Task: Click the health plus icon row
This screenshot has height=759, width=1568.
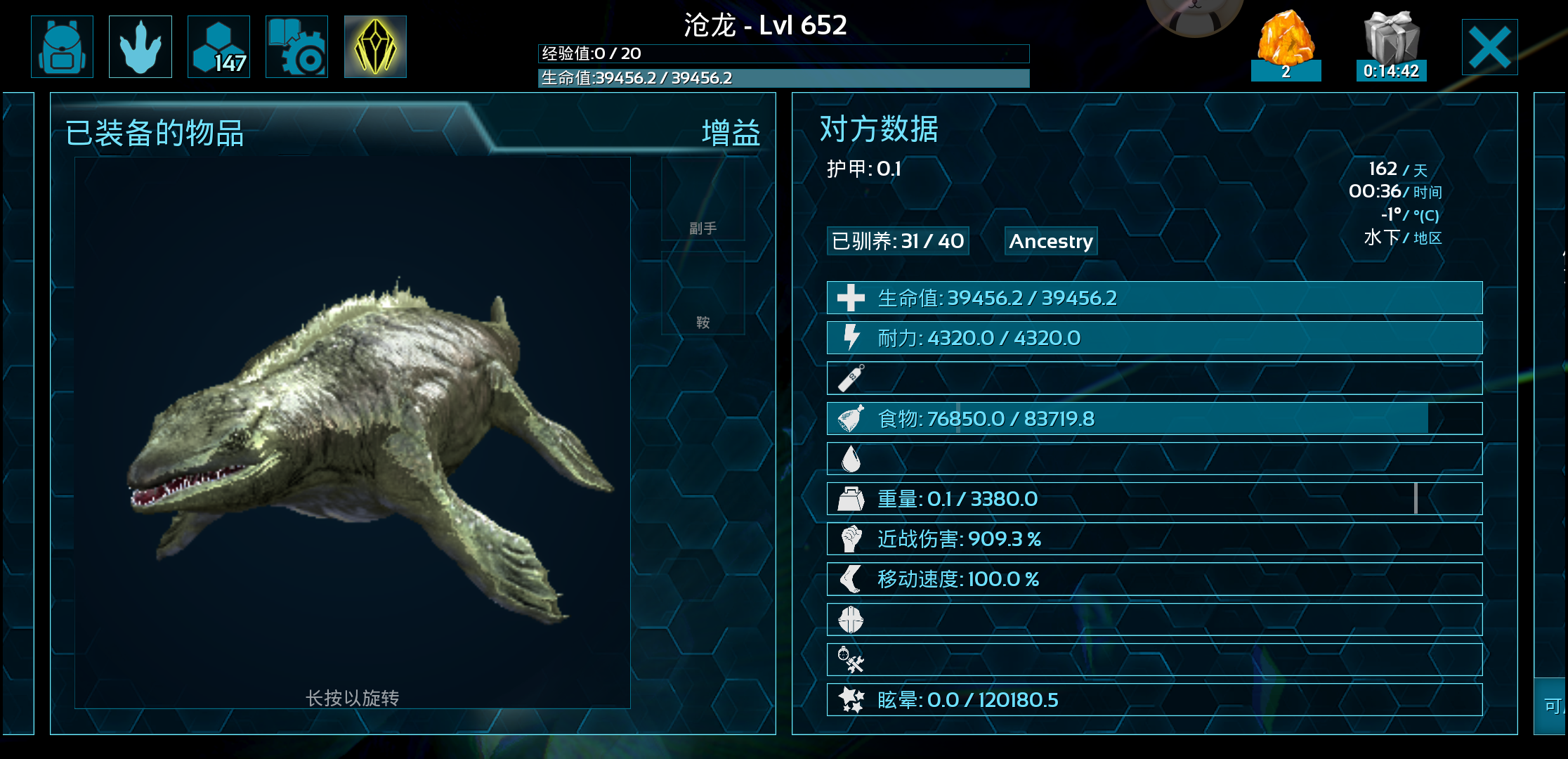Action: 1154,298
